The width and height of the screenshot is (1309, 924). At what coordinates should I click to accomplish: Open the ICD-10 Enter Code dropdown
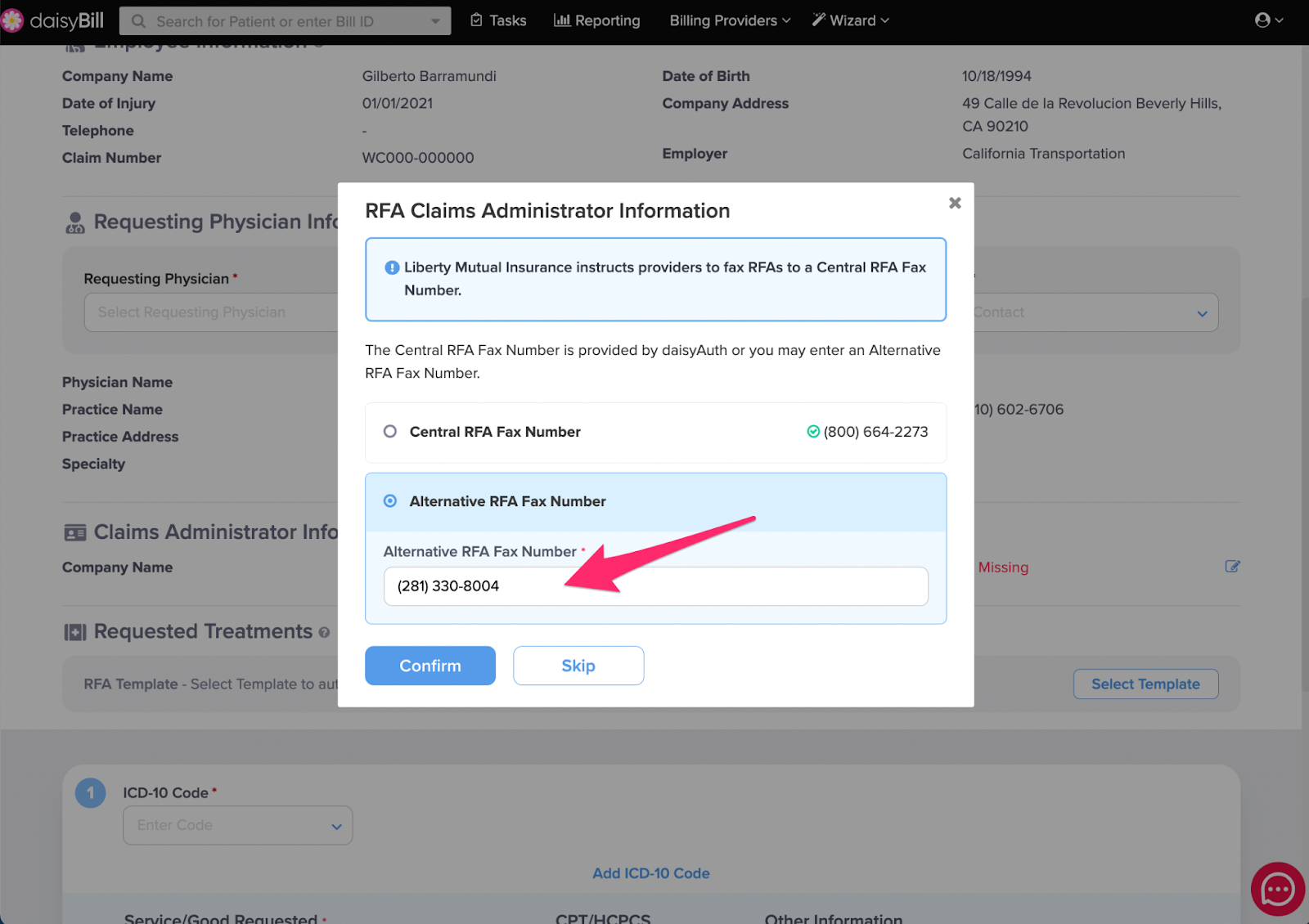point(238,825)
